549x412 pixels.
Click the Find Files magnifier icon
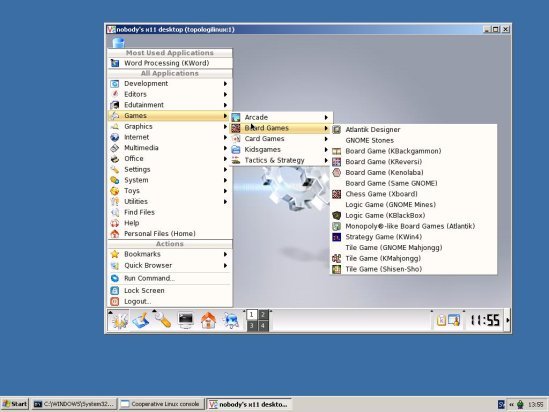[x=114, y=212]
